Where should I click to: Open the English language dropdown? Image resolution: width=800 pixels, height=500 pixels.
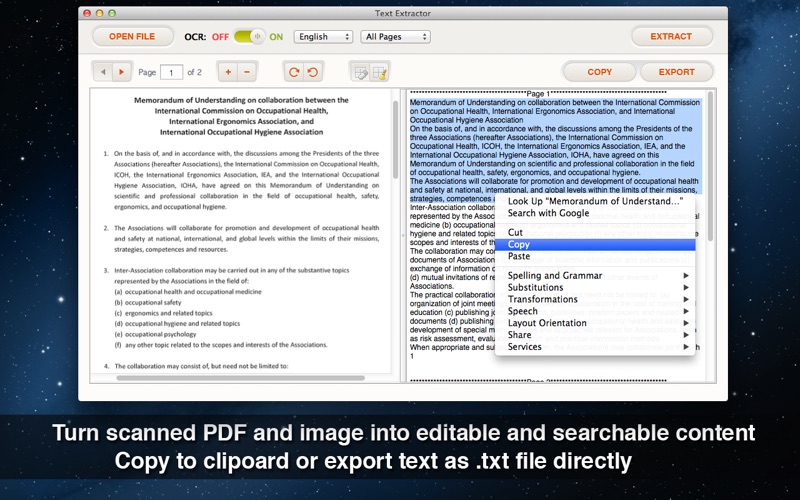point(323,37)
